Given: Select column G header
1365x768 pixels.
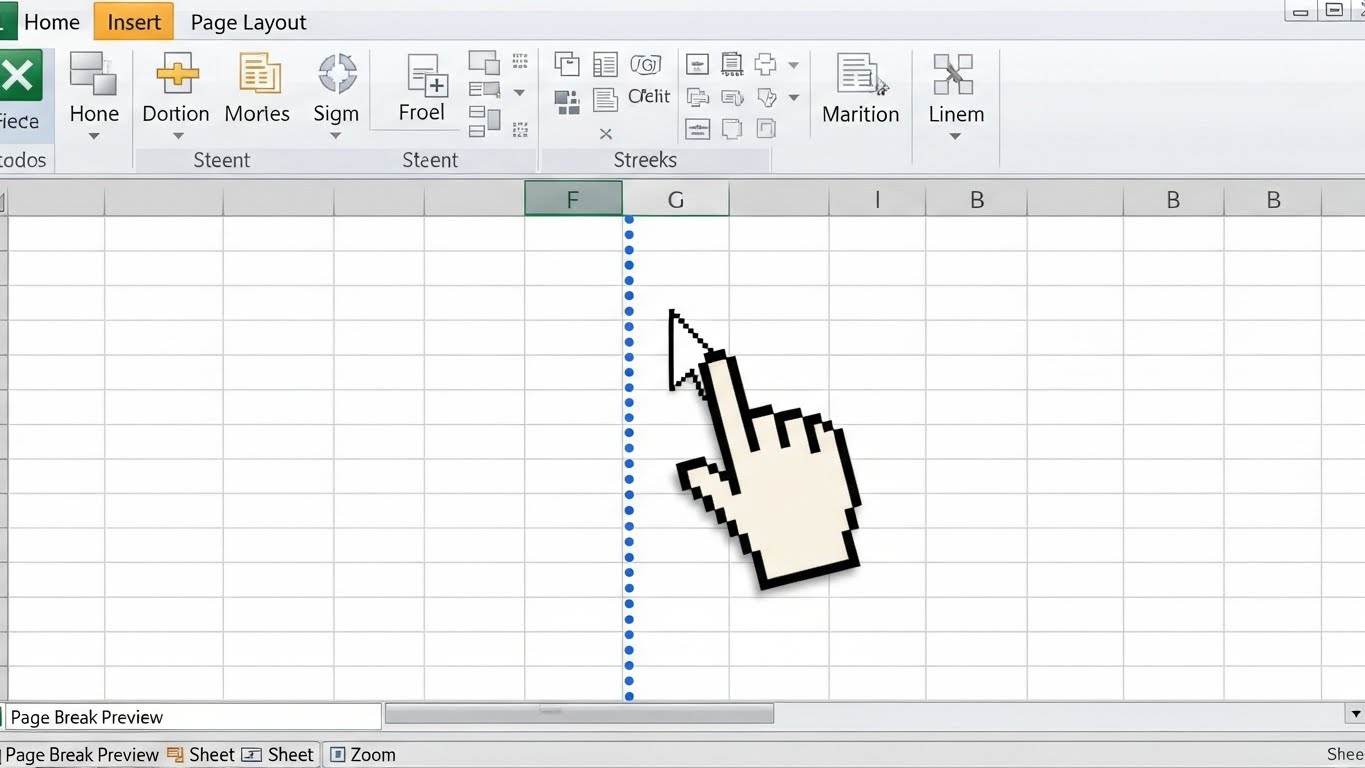Looking at the screenshot, I should tap(676, 199).
